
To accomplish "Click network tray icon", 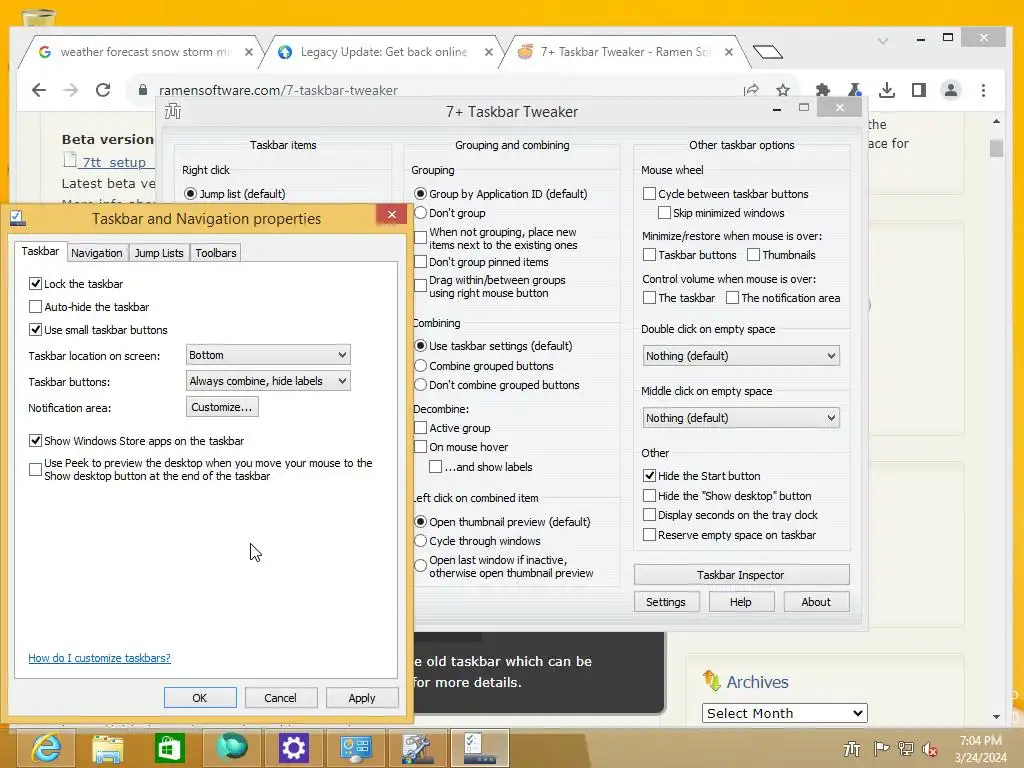I will pyautogui.click(x=905, y=748).
